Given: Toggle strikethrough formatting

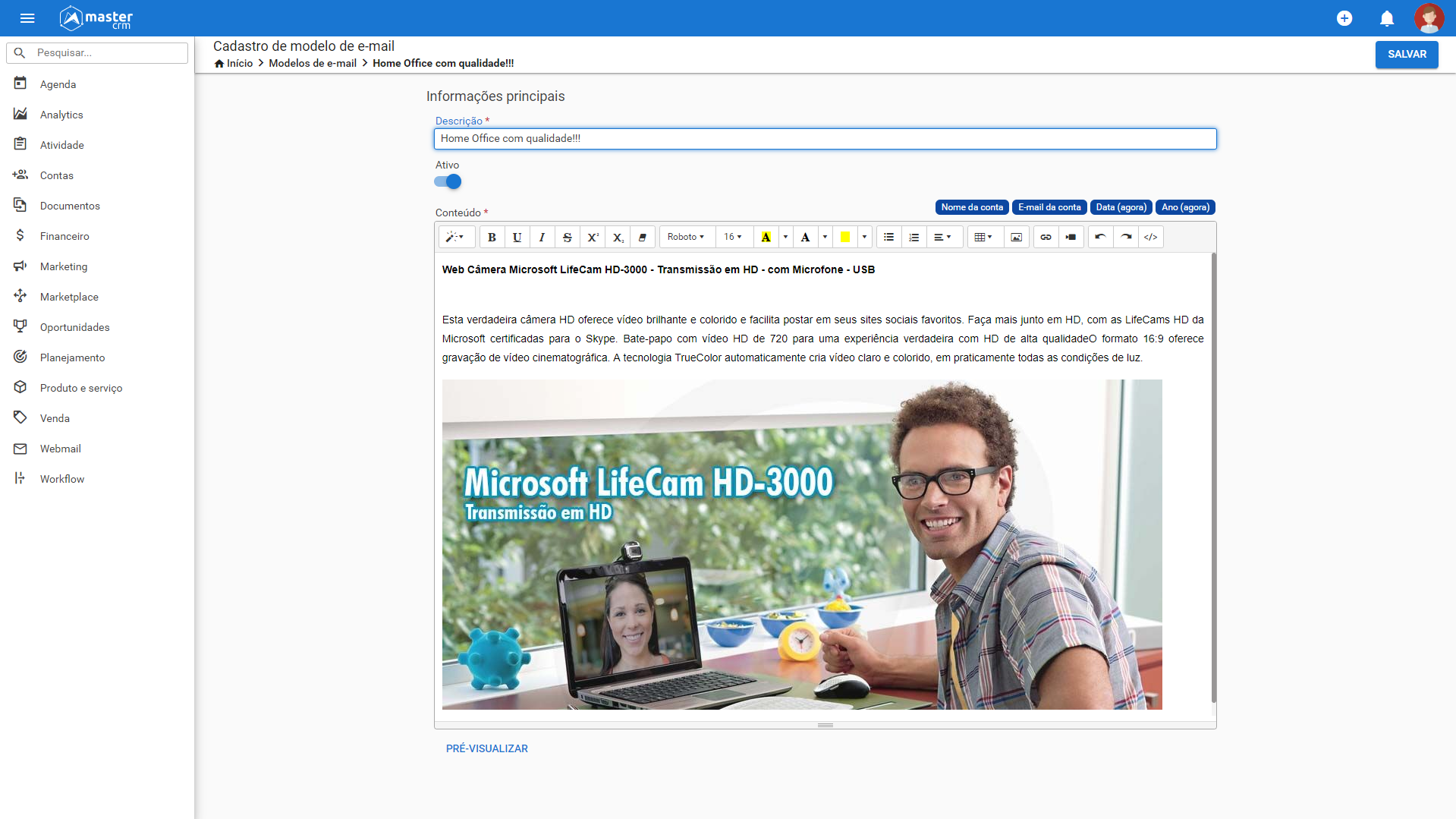Looking at the screenshot, I should [x=567, y=237].
